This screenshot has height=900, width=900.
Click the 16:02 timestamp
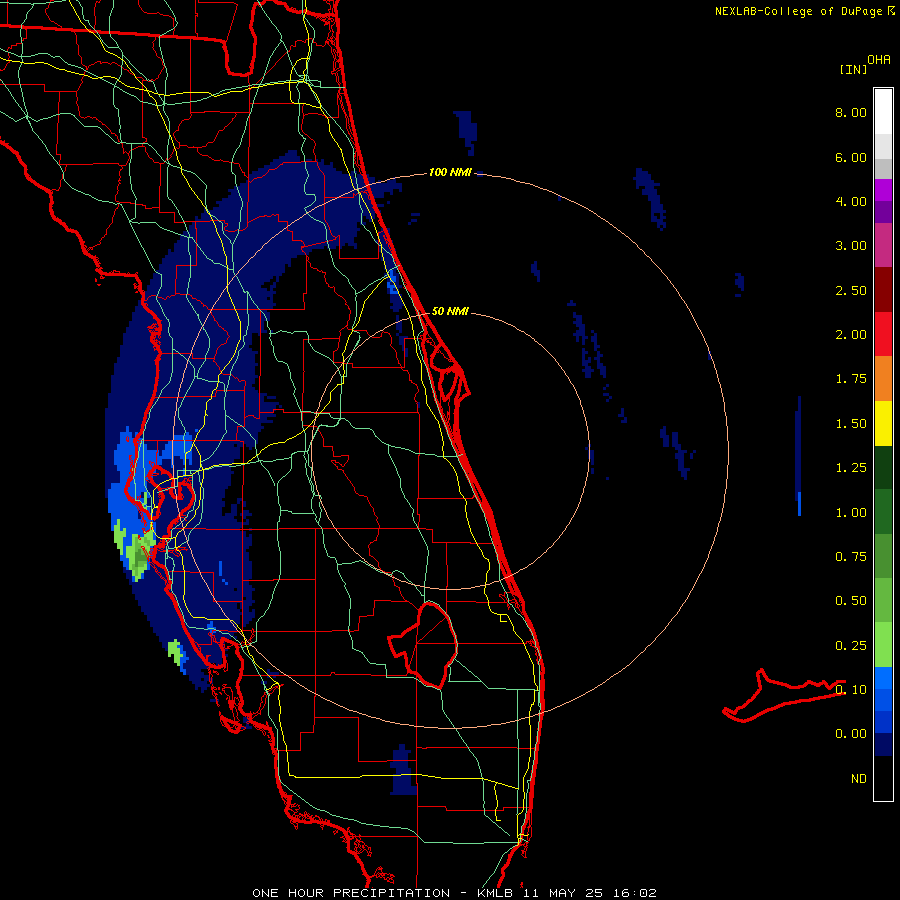[x=636, y=893]
